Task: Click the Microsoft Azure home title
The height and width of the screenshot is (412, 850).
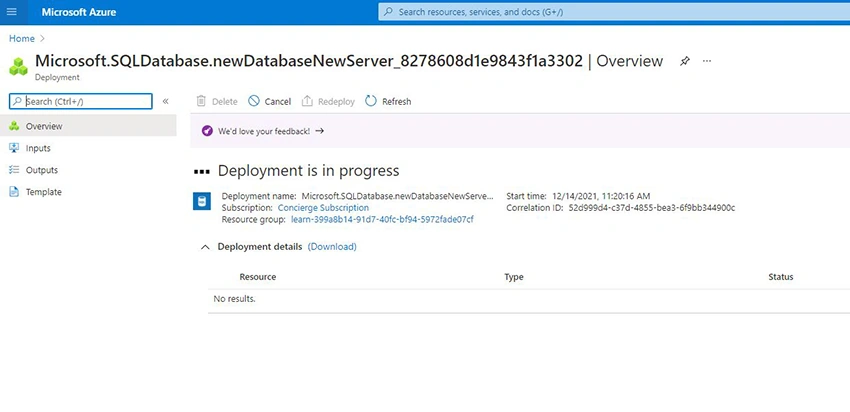Action: tap(79, 12)
